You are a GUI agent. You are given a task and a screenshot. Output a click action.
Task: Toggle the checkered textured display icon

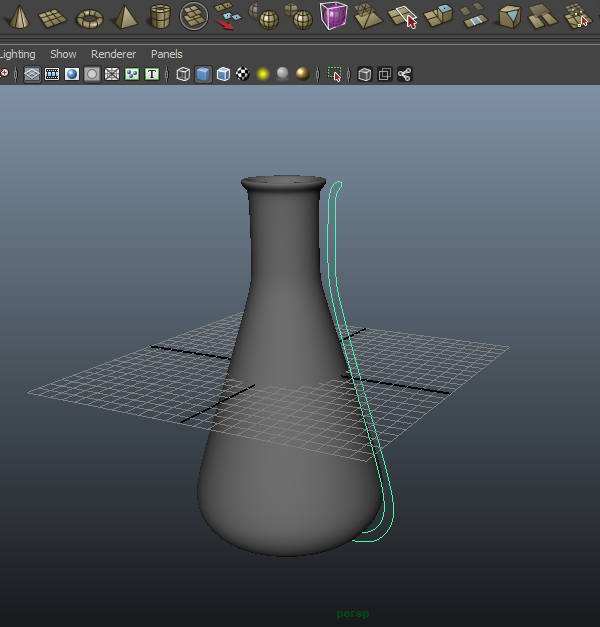coord(242,74)
